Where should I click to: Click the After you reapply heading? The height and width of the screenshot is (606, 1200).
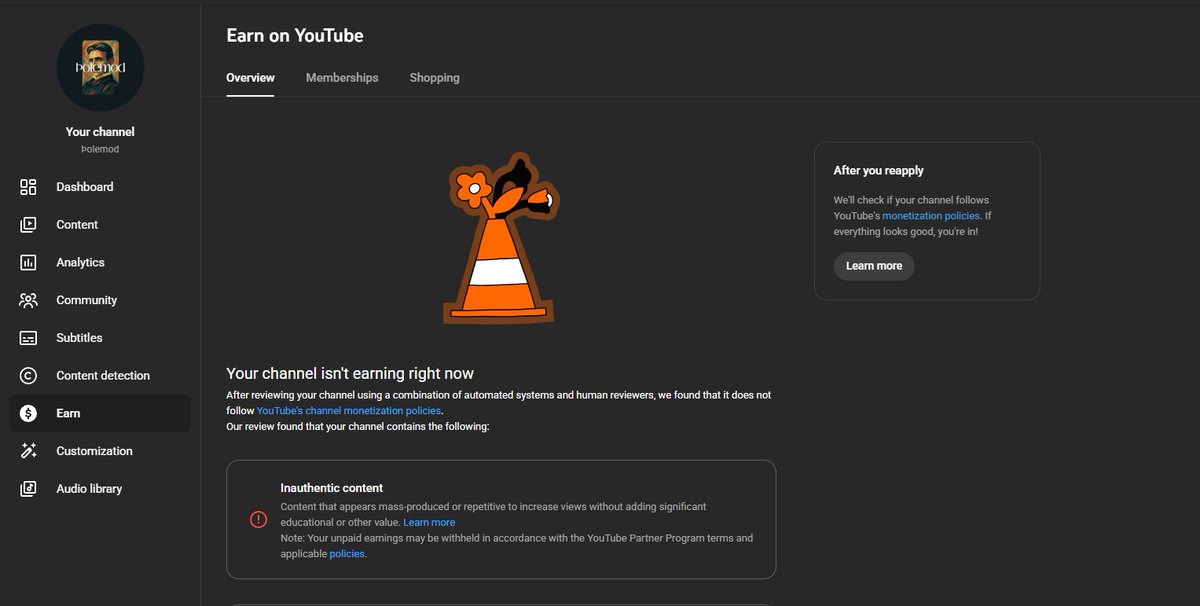(x=879, y=171)
